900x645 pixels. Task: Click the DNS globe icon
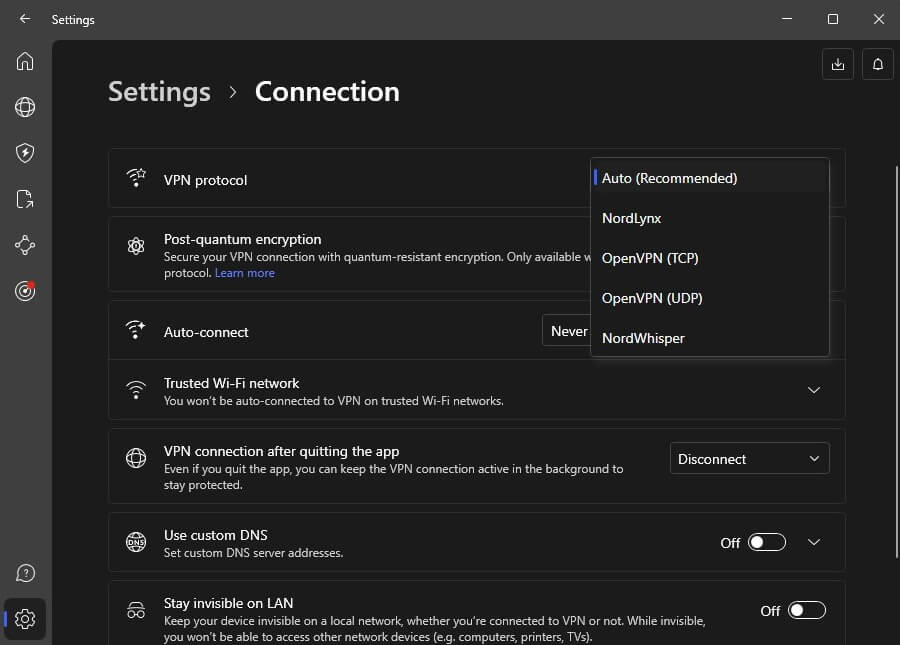[136, 542]
